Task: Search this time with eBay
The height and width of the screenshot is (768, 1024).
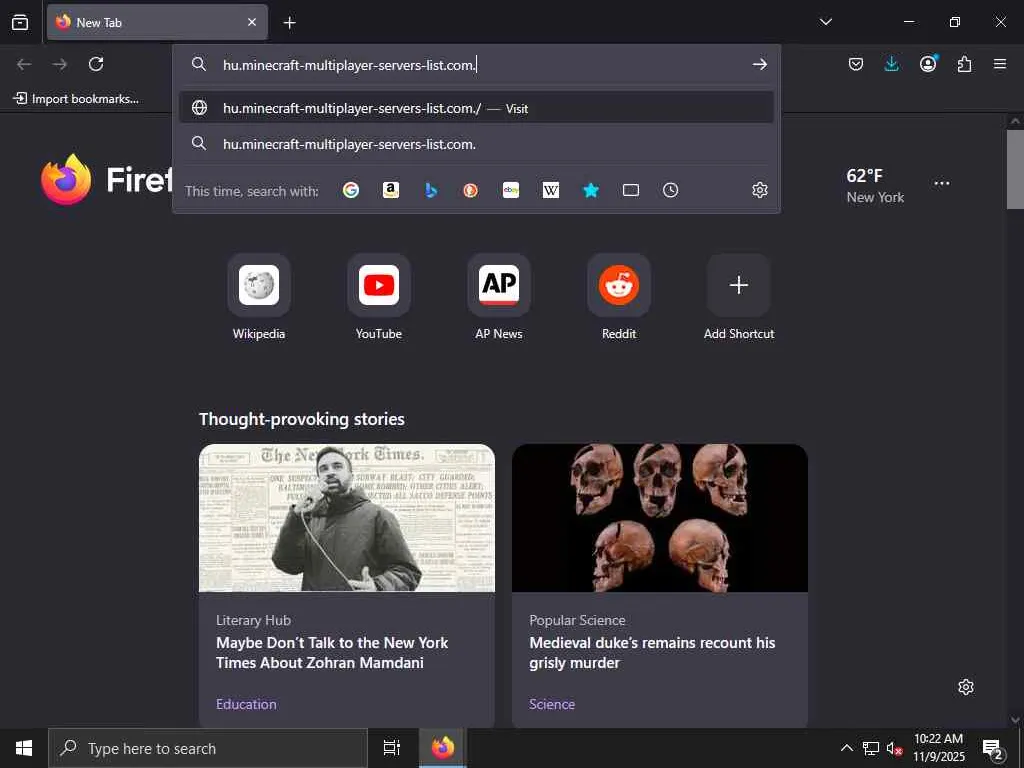Action: [x=511, y=190]
